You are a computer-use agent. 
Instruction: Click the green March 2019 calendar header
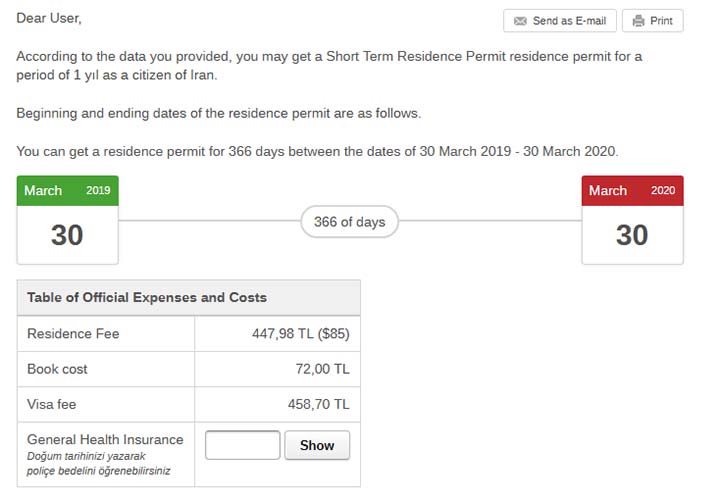point(68,191)
